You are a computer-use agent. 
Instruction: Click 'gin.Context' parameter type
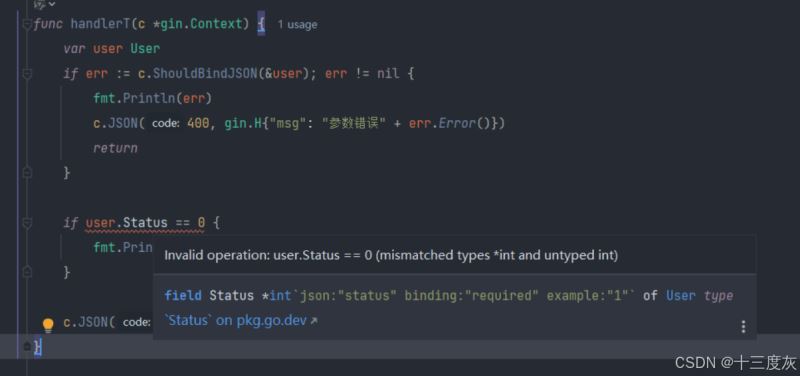[202, 24]
